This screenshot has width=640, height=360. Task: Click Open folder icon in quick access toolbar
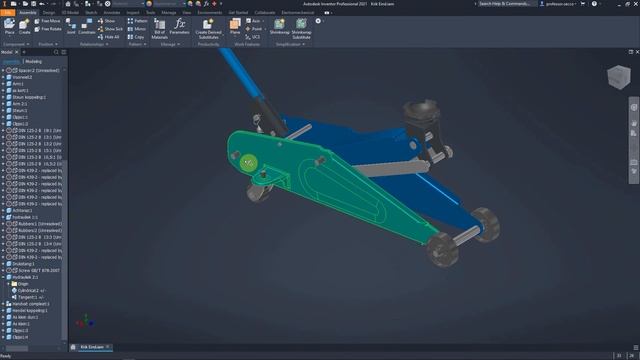click(x=25, y=4)
